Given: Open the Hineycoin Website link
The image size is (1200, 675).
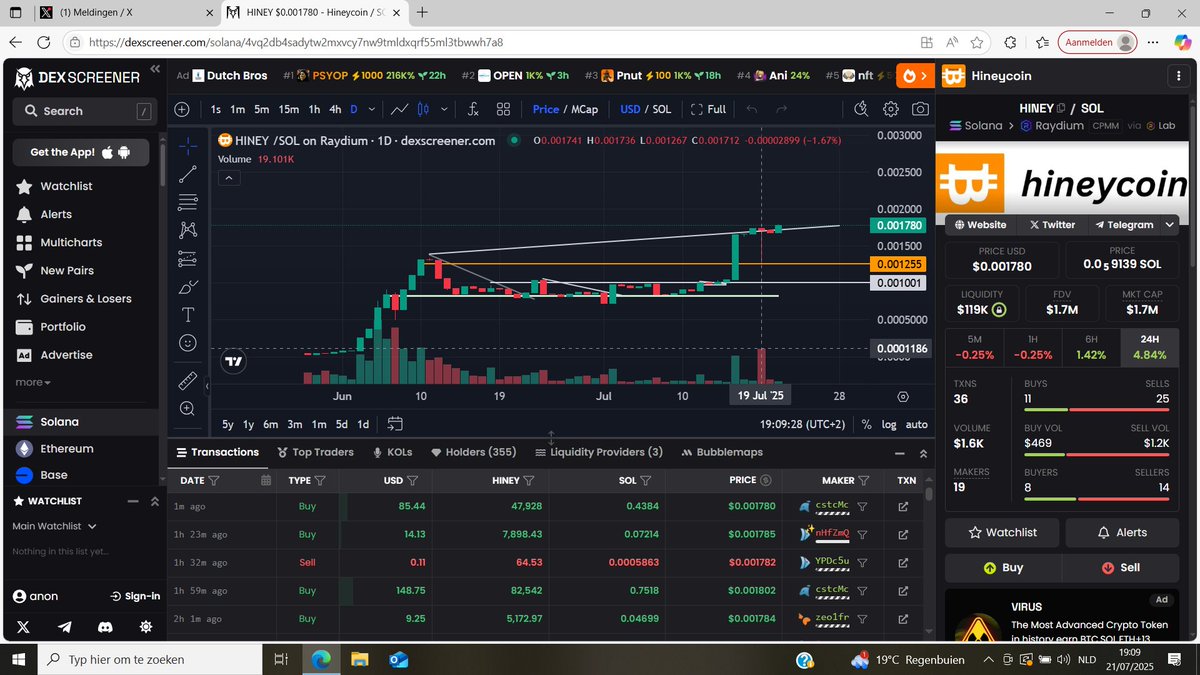Looking at the screenshot, I should (x=980, y=225).
